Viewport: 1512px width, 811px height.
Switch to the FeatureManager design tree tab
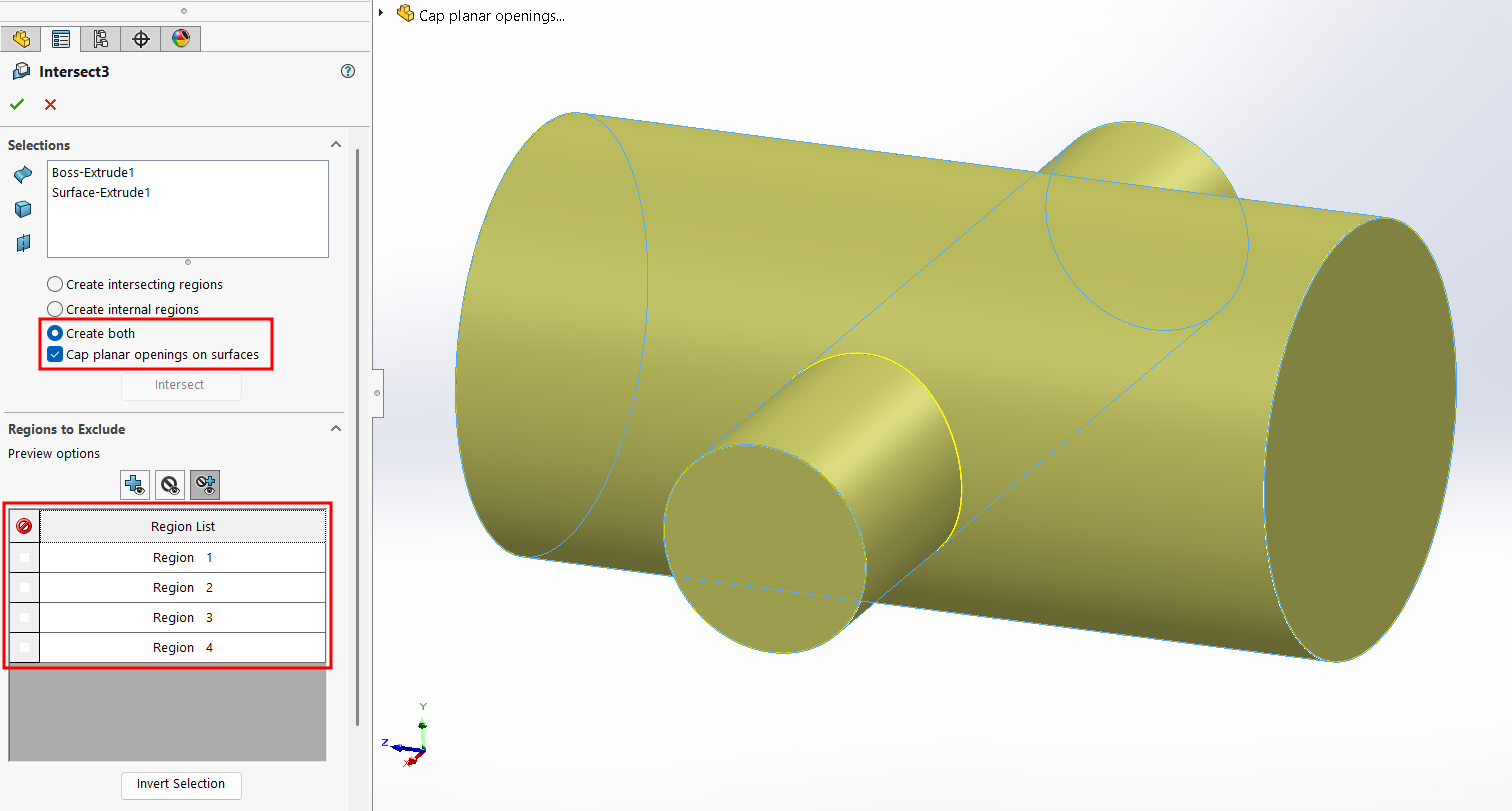[x=21, y=39]
